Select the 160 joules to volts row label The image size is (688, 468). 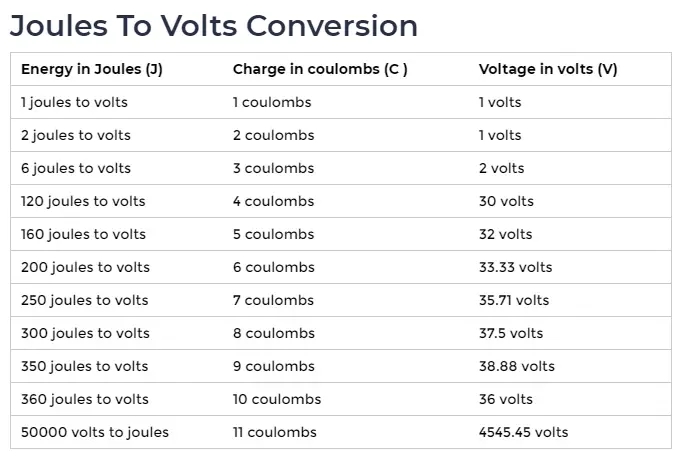[x=83, y=234]
